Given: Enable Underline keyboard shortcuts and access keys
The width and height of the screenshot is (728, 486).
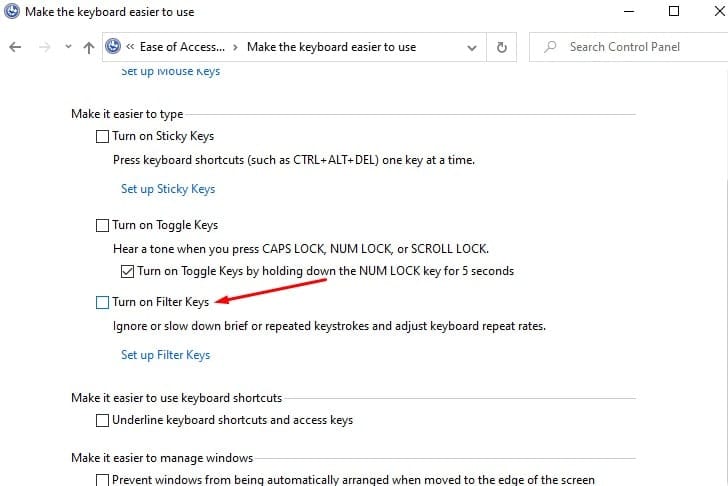Looking at the screenshot, I should pyautogui.click(x=102, y=421).
